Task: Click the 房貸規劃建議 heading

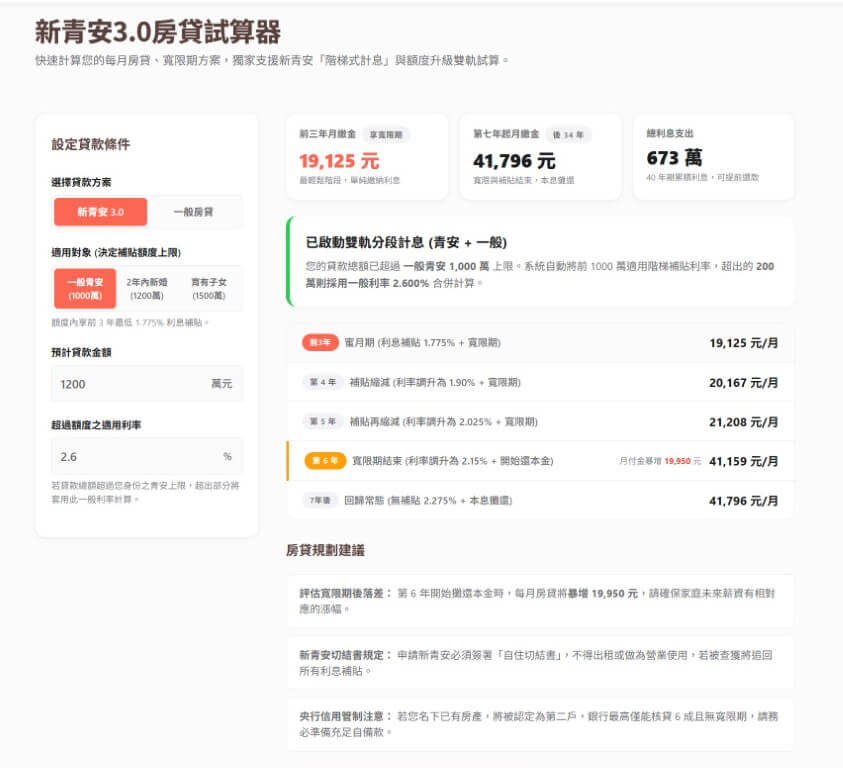Action: point(325,550)
